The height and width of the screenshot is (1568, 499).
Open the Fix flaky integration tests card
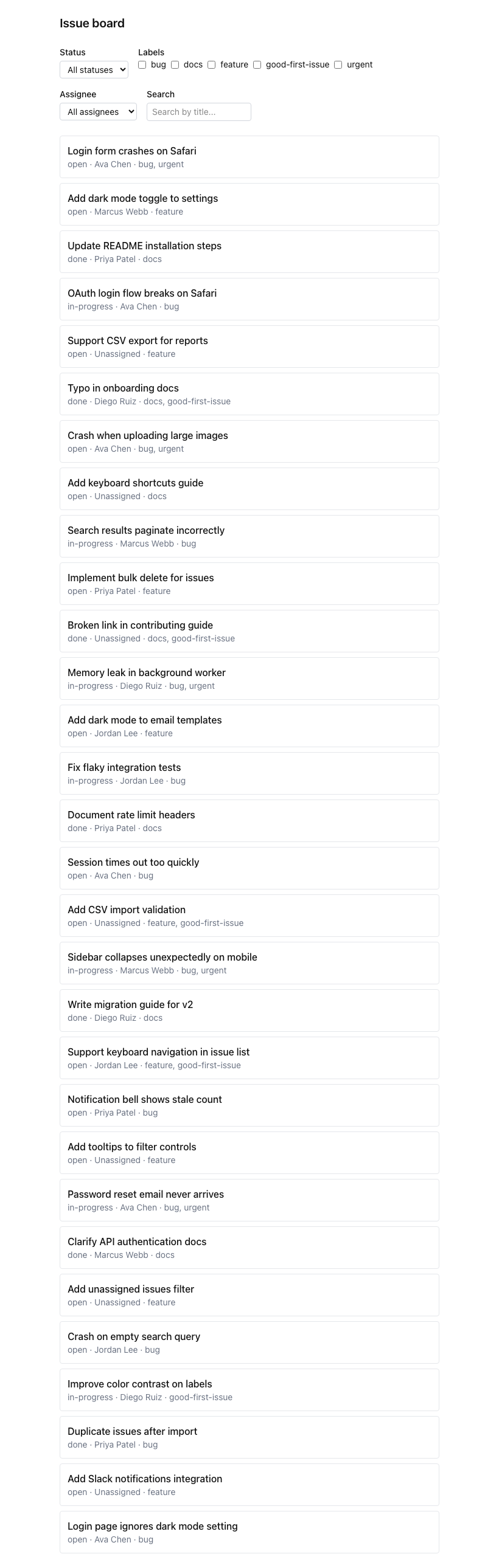click(x=249, y=773)
